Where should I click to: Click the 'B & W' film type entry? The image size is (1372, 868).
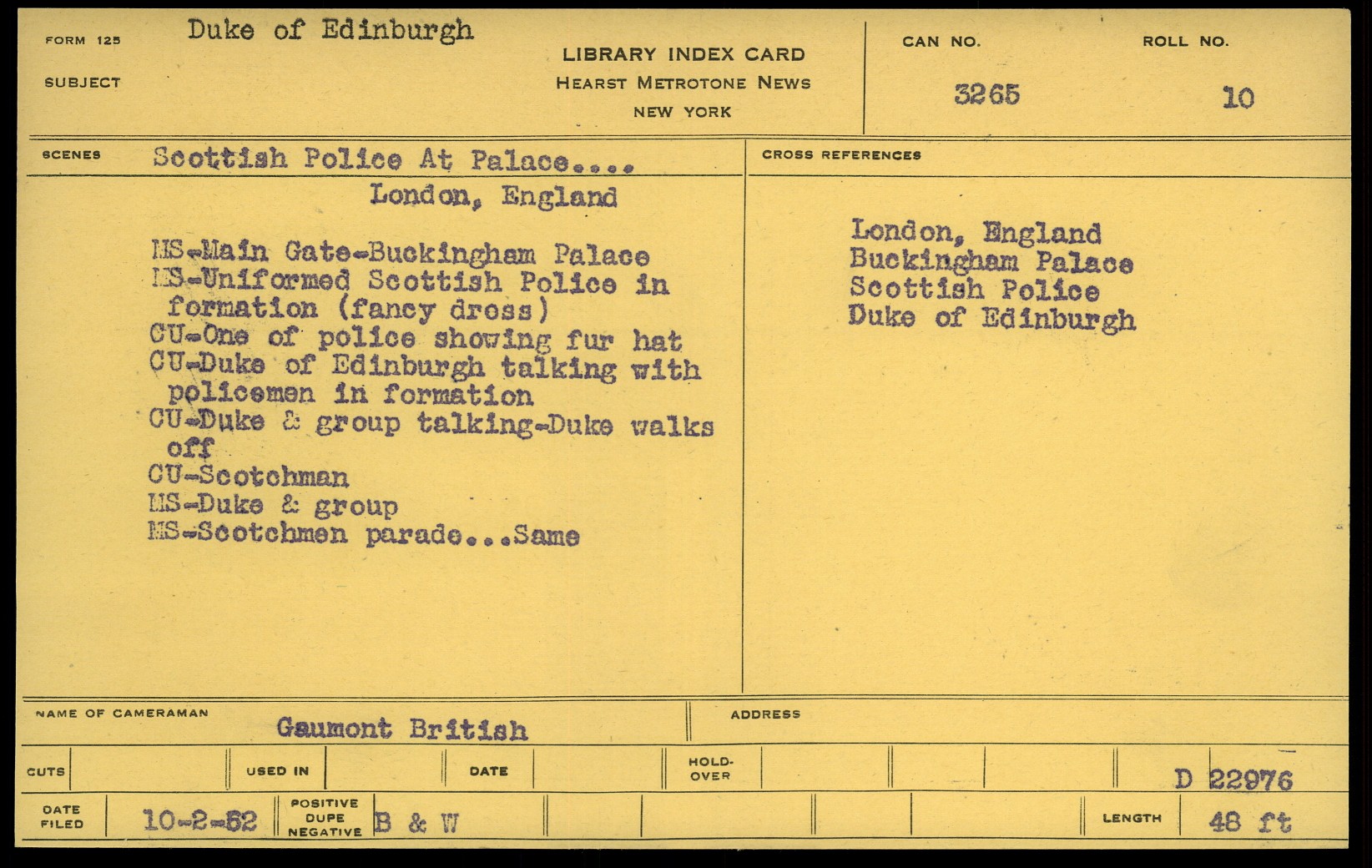click(416, 824)
